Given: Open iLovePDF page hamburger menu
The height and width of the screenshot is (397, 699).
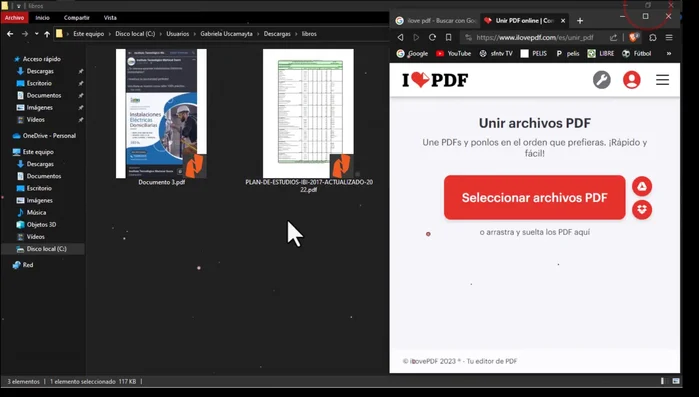Looking at the screenshot, I should [662, 80].
